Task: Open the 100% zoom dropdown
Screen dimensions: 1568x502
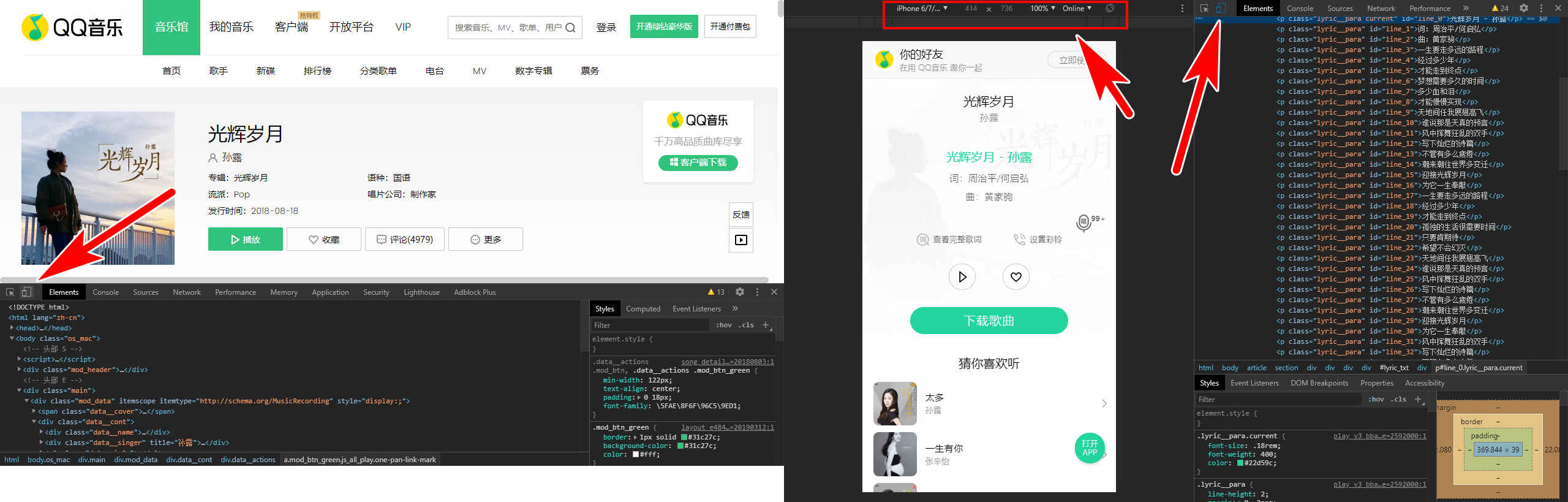Action: point(1042,9)
